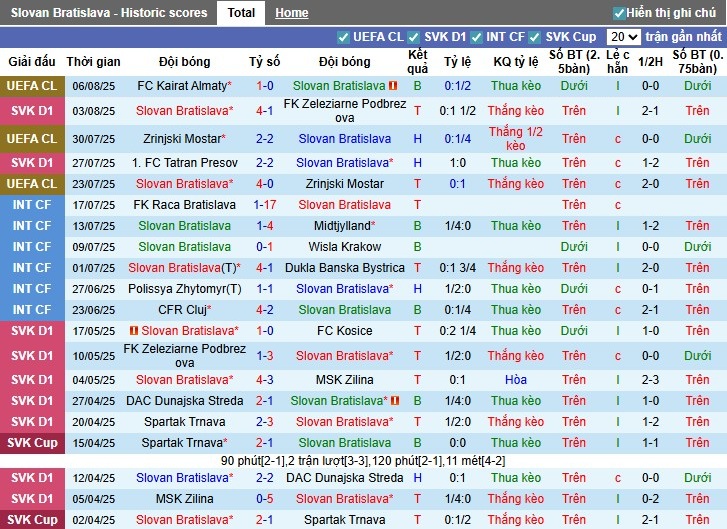Click the trận gần nhất label

tap(683, 37)
